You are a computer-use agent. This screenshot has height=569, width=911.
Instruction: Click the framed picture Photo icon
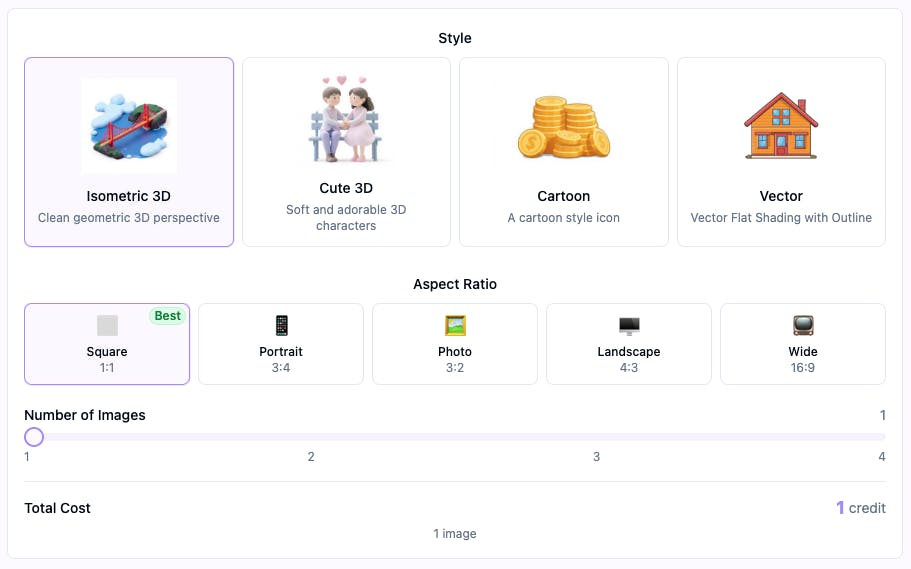point(455,325)
